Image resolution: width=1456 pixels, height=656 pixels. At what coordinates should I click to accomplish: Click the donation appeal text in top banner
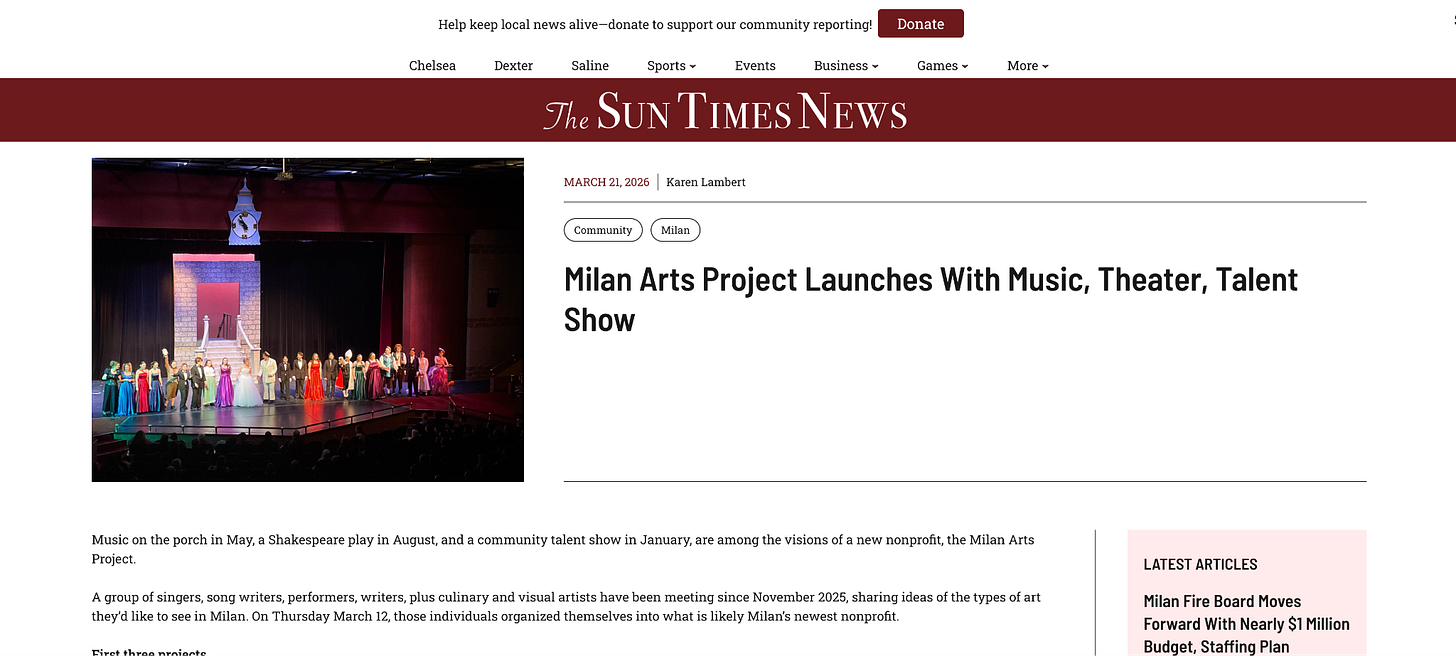(x=655, y=24)
